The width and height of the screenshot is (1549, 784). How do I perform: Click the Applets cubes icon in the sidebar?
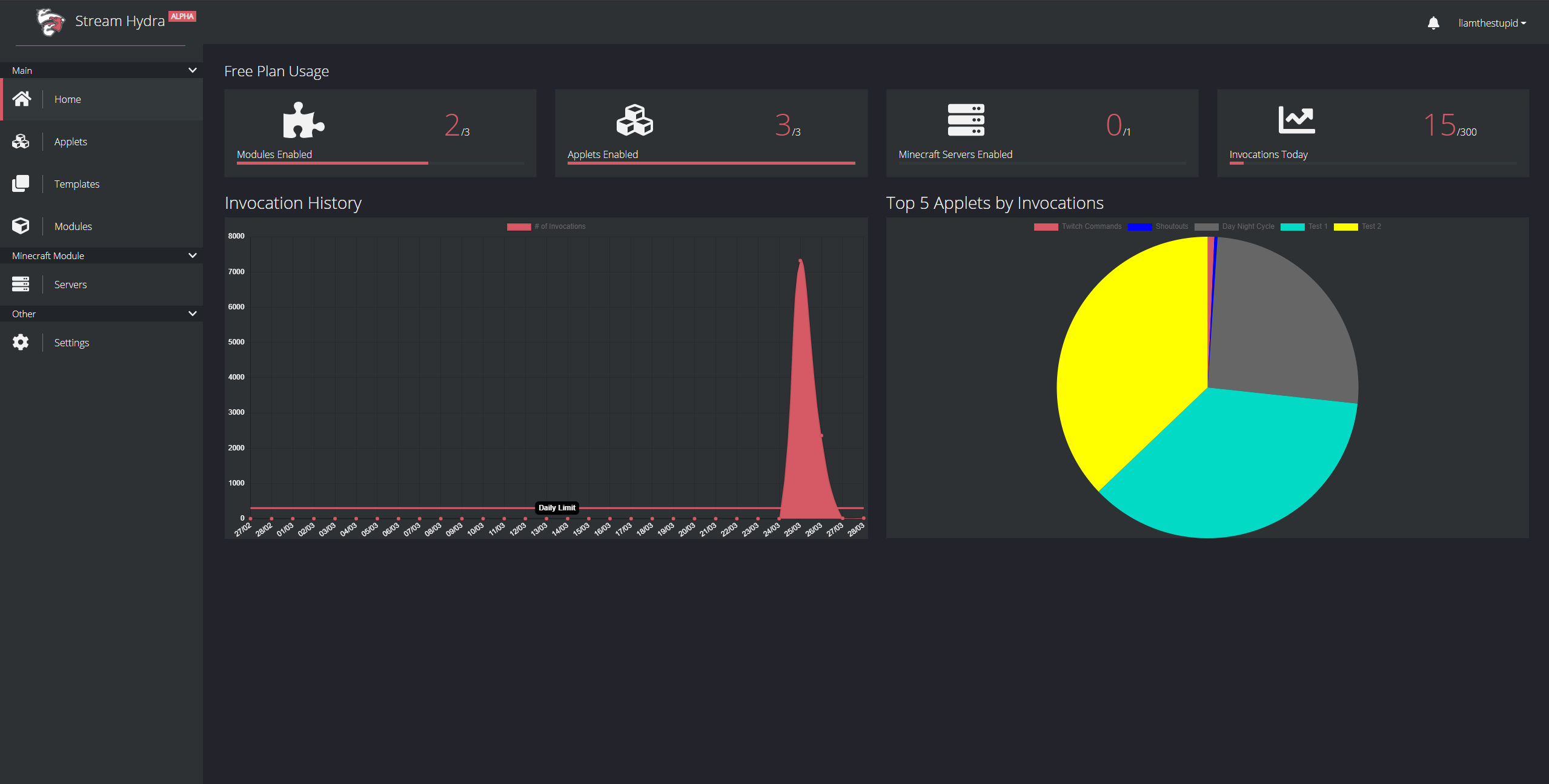point(21,142)
